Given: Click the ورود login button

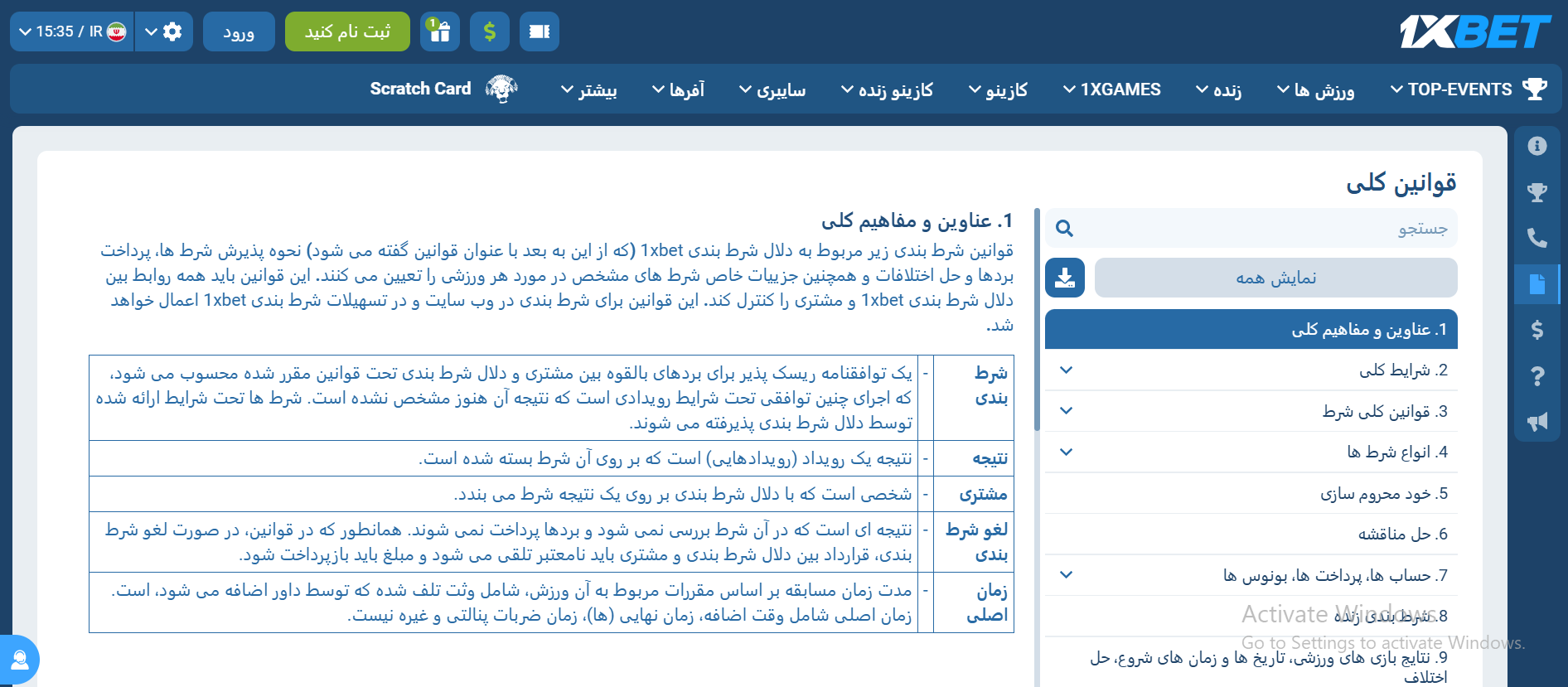Looking at the screenshot, I should 239,31.
